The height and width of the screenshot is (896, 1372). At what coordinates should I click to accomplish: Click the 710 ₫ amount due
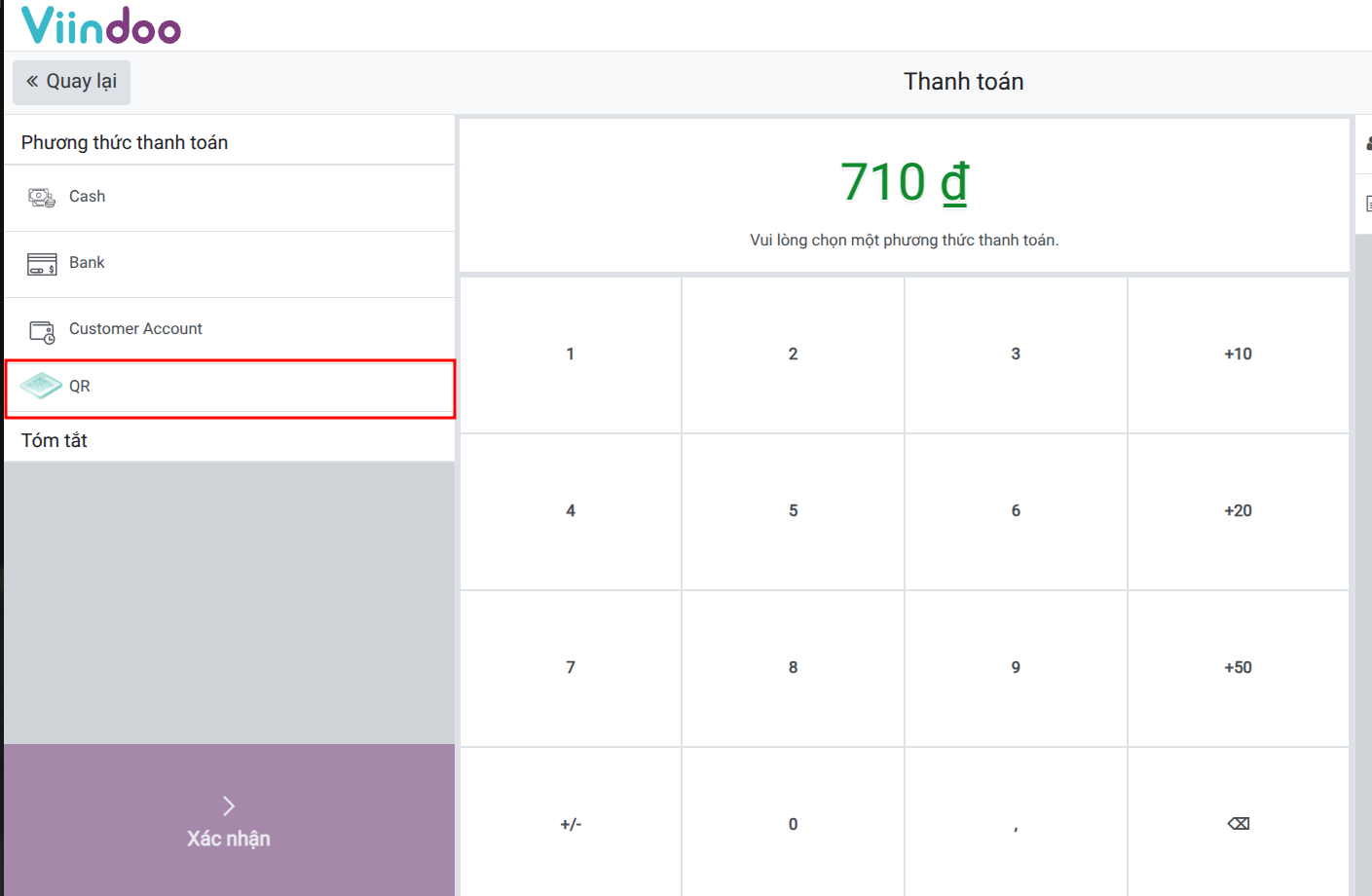(x=905, y=183)
